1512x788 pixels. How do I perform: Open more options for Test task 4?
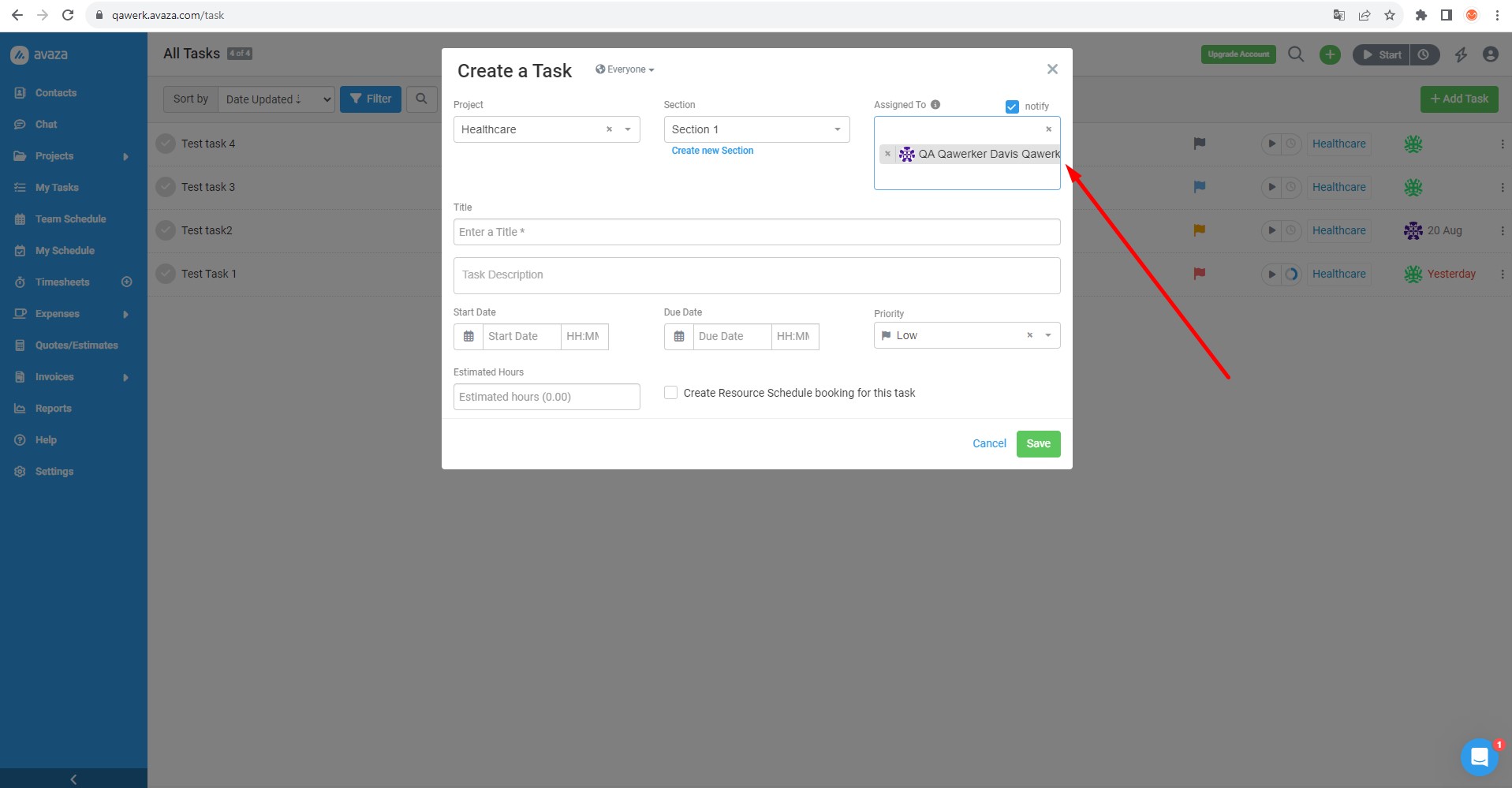coord(1502,144)
